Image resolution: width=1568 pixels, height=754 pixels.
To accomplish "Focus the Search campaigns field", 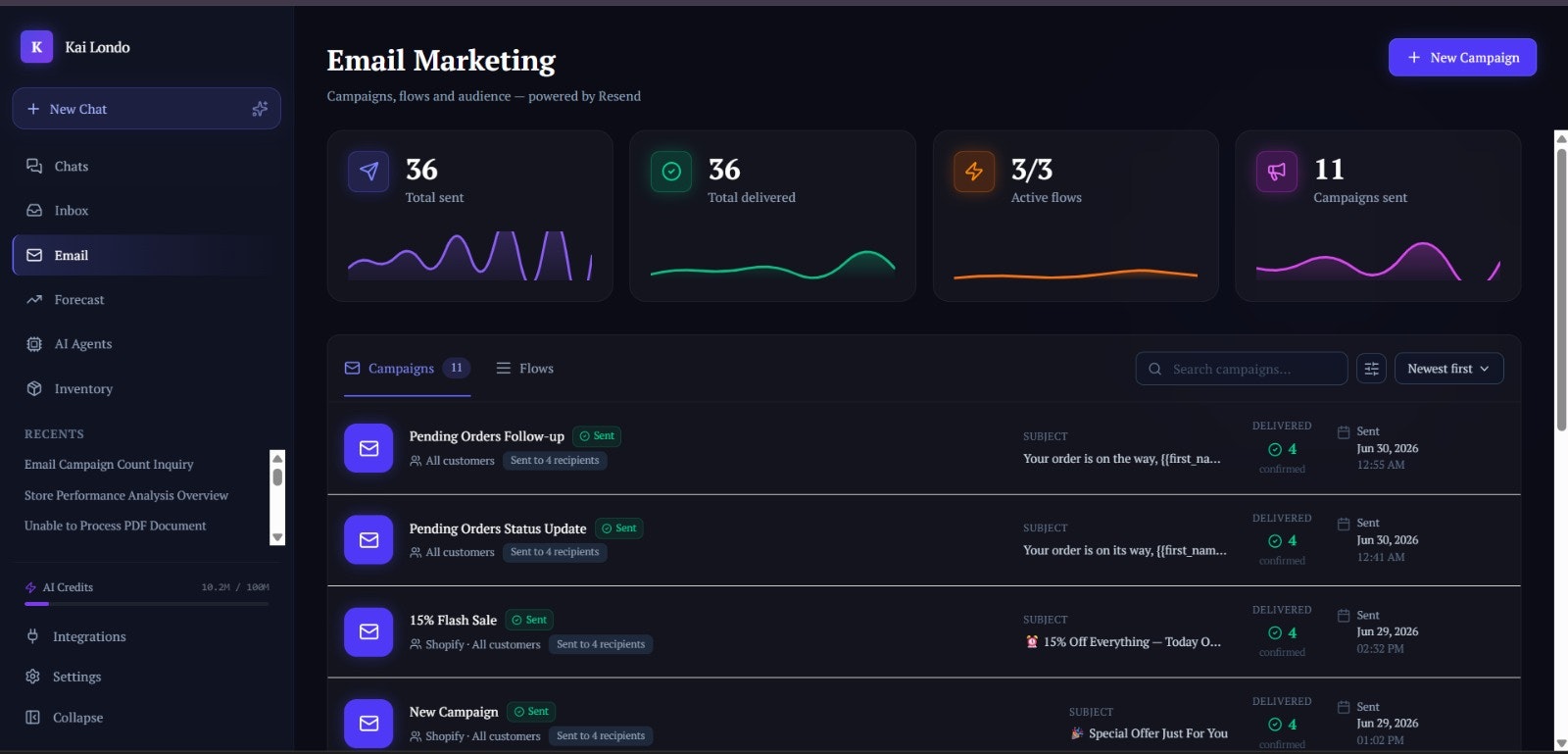I will (x=1242, y=369).
